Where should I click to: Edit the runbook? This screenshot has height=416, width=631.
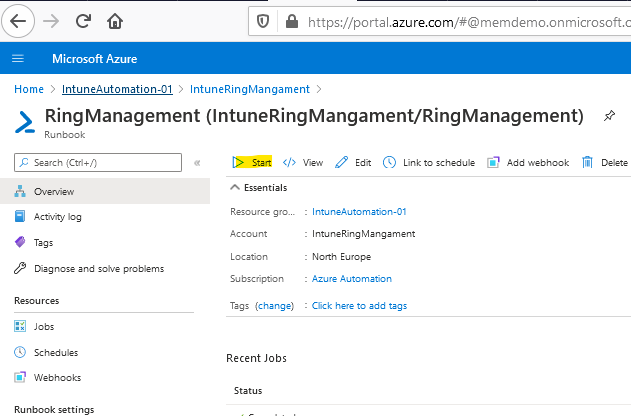click(353, 163)
